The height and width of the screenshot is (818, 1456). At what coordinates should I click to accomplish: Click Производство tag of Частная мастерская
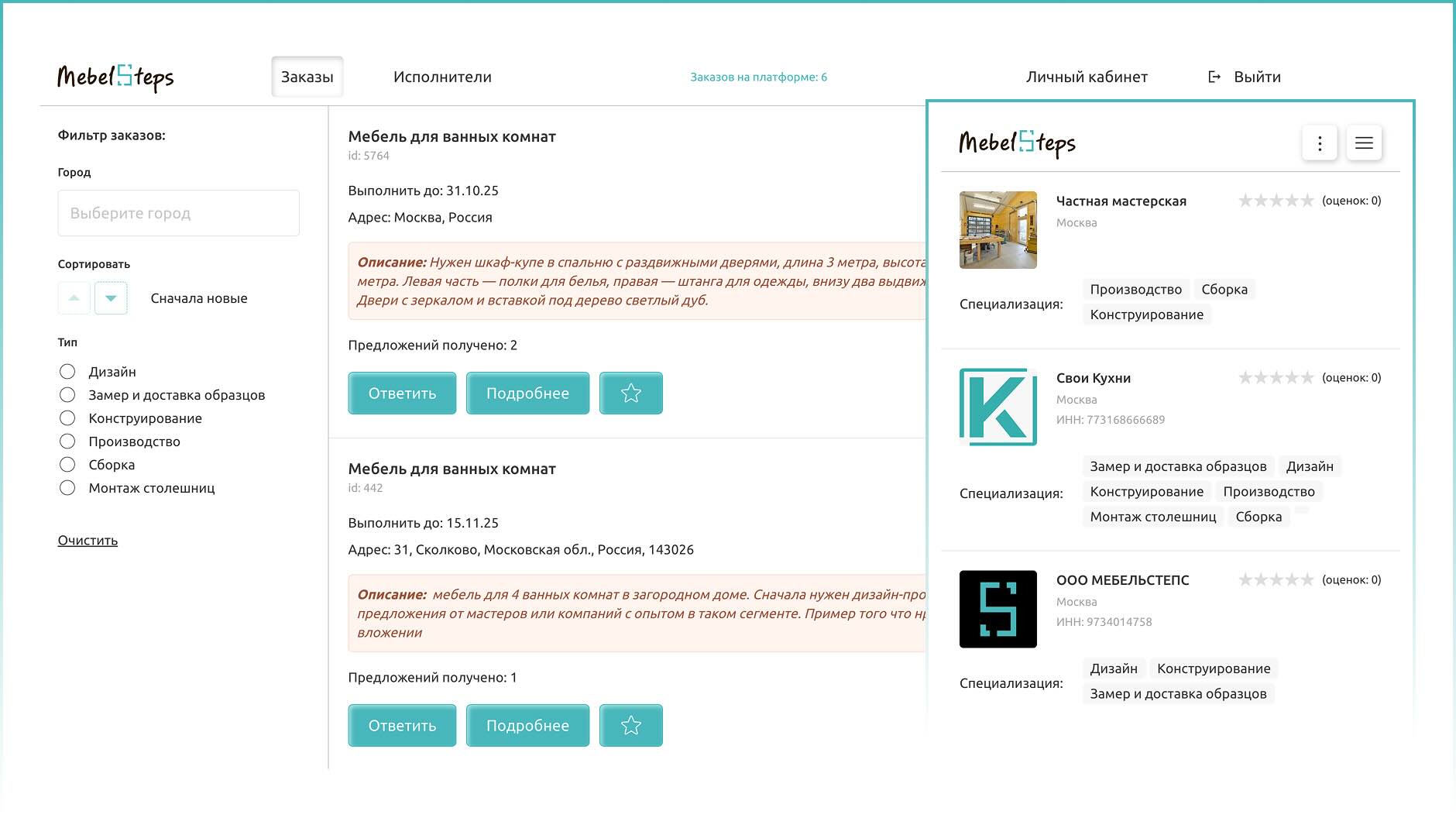tap(1136, 290)
